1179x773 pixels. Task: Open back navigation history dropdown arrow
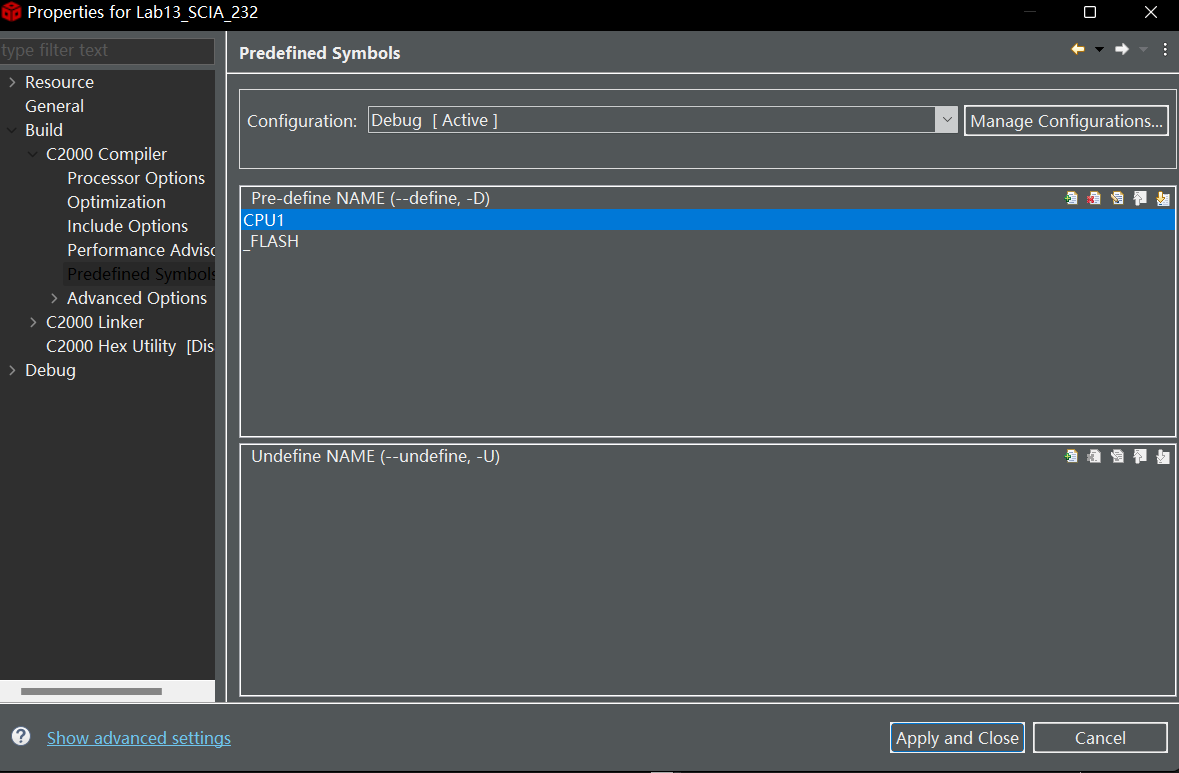pos(1099,49)
